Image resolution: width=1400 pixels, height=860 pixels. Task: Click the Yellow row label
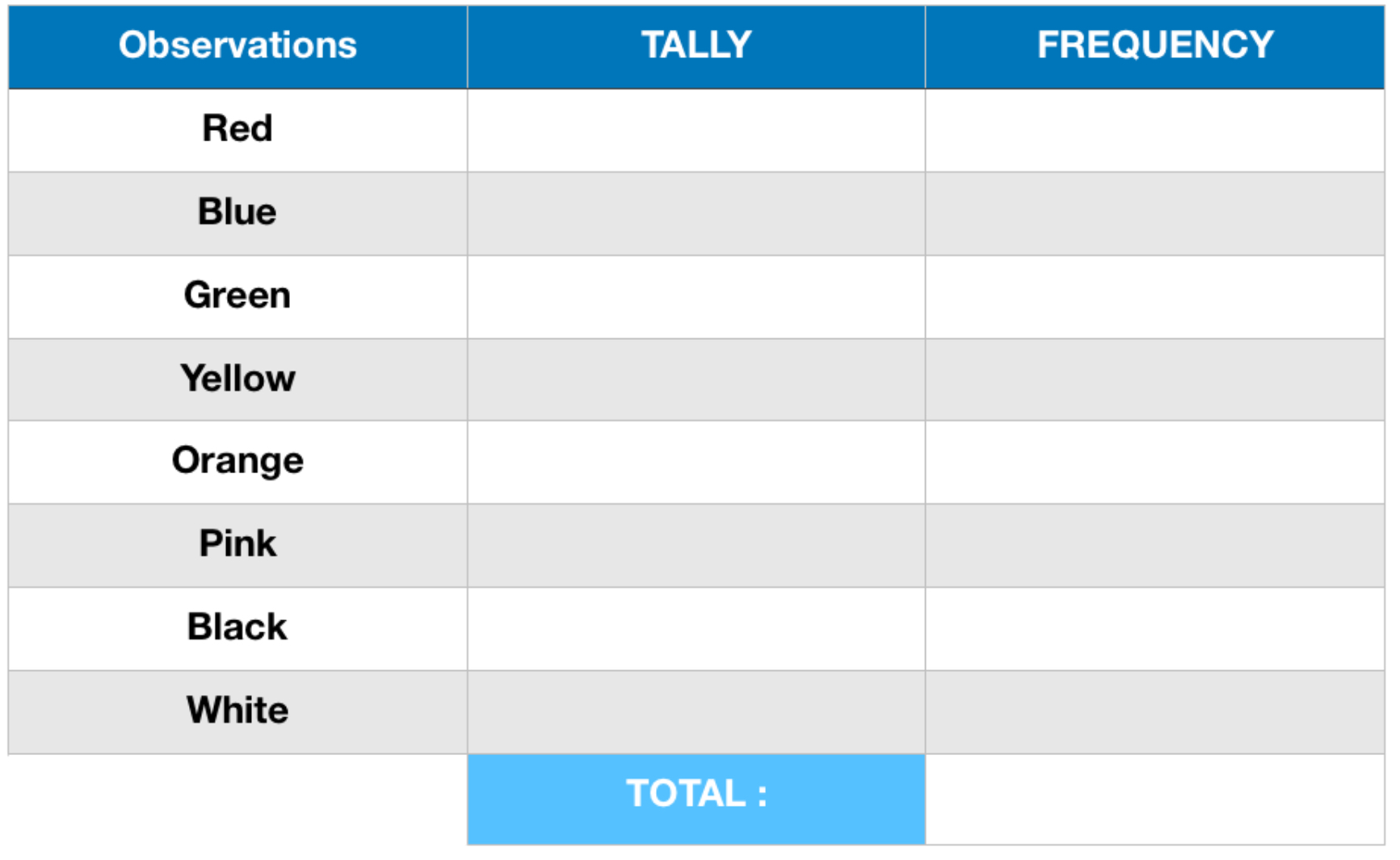click(238, 379)
